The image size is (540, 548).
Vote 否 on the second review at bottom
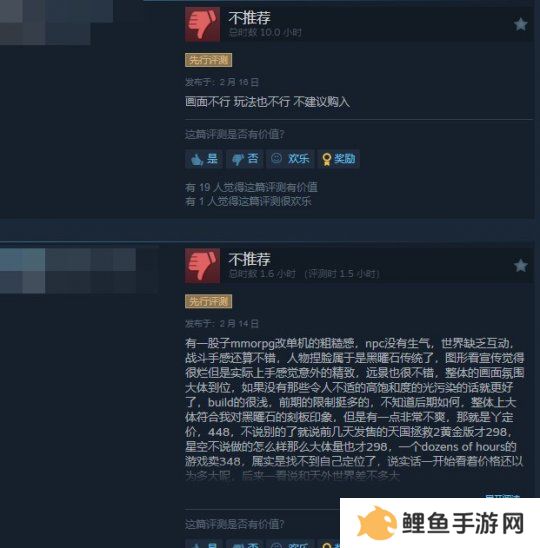[x=245, y=544]
